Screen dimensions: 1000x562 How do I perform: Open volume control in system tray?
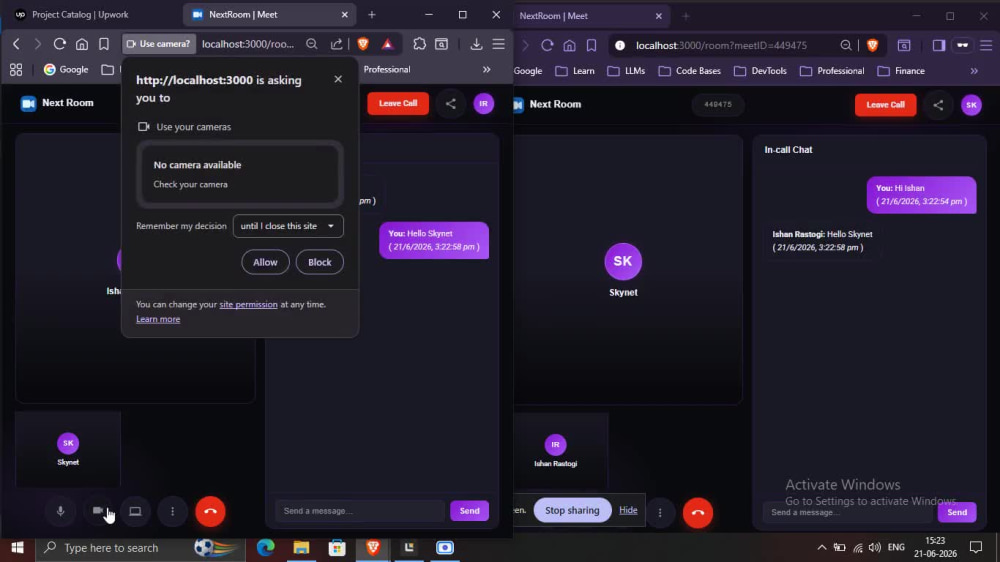point(874,547)
